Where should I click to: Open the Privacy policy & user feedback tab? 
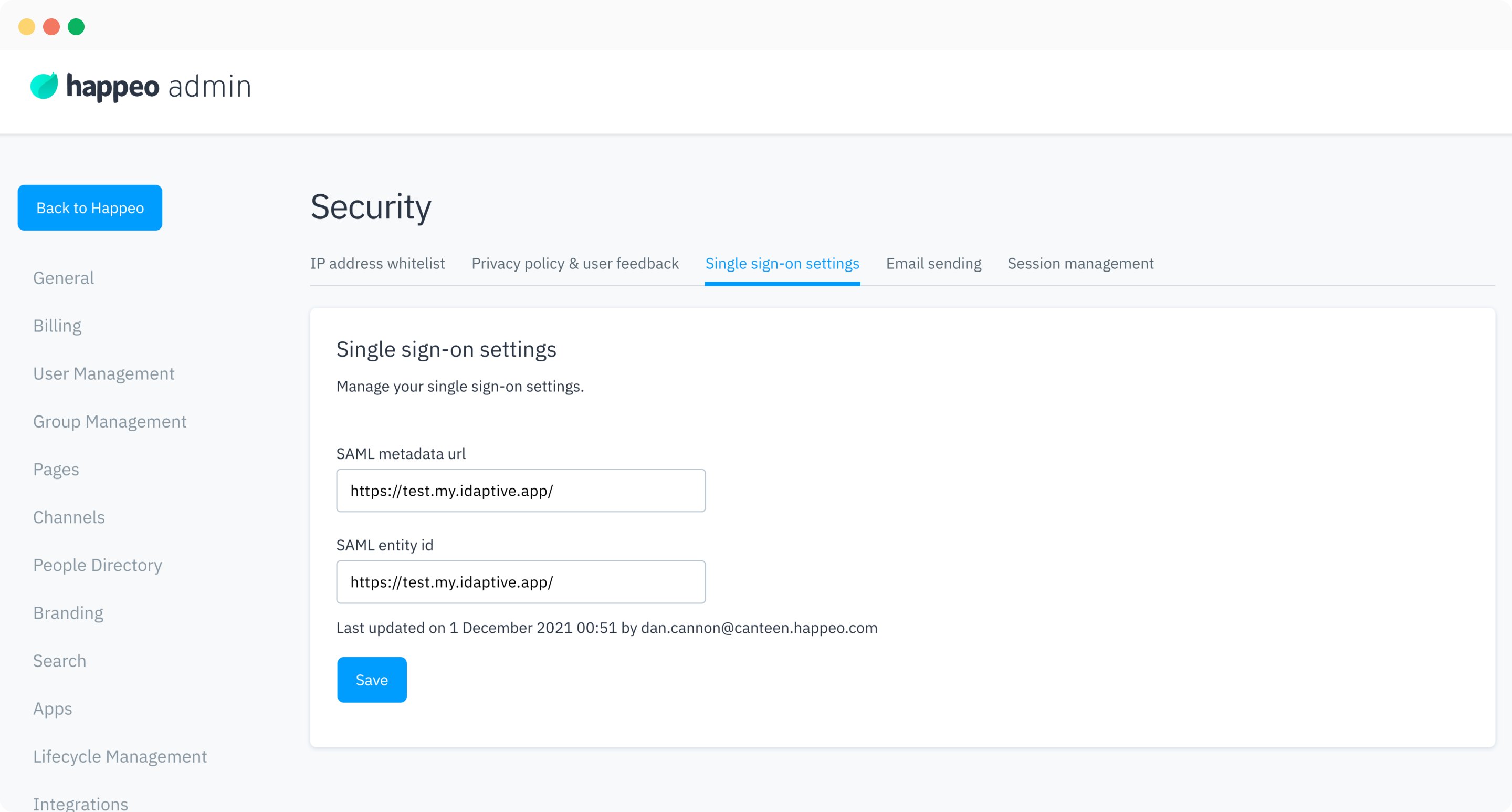tap(575, 264)
